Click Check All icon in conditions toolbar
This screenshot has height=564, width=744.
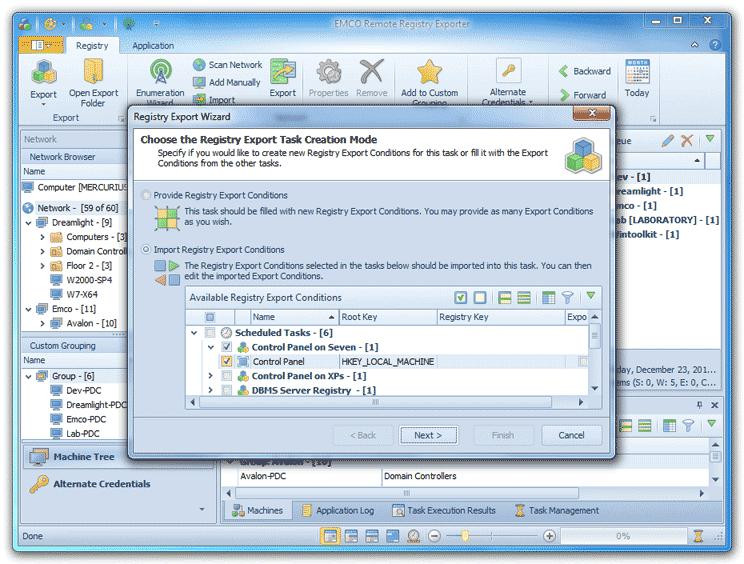pos(460,298)
